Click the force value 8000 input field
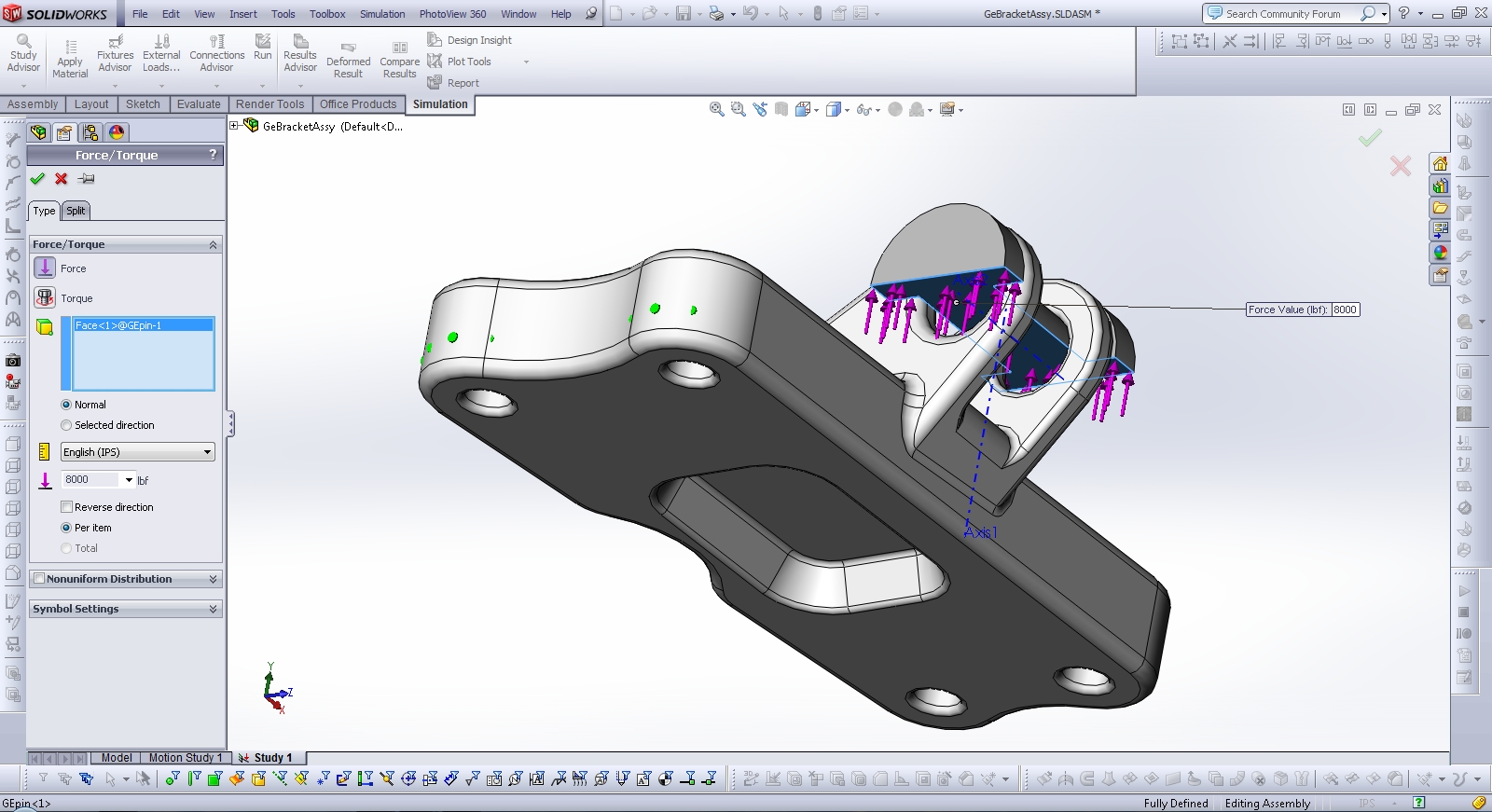 pyautogui.click(x=91, y=479)
